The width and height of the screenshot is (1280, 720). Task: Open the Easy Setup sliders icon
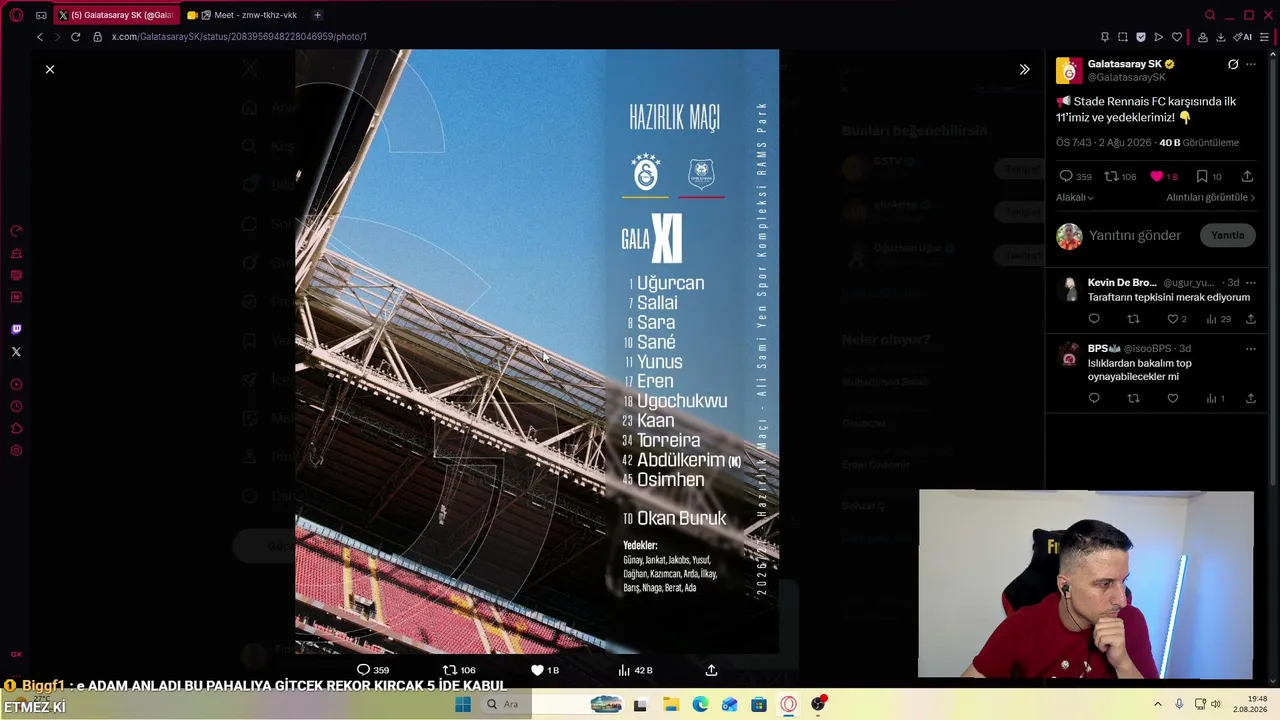[1265, 37]
